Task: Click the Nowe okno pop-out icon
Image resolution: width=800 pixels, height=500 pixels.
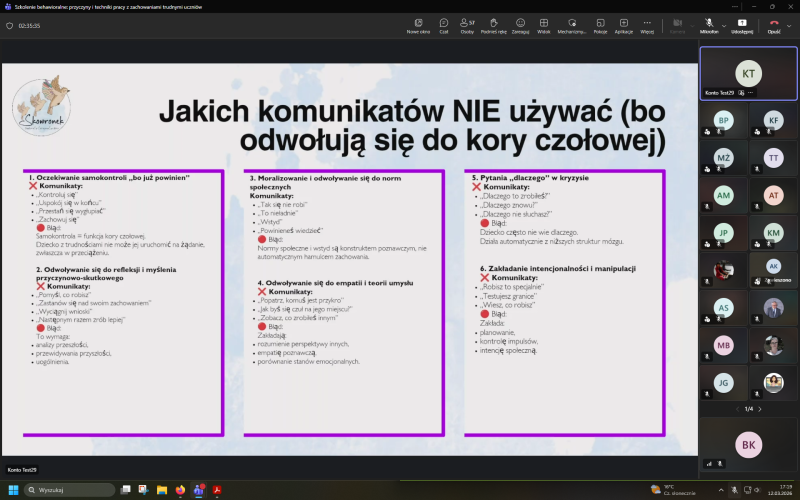Action: pos(418,24)
